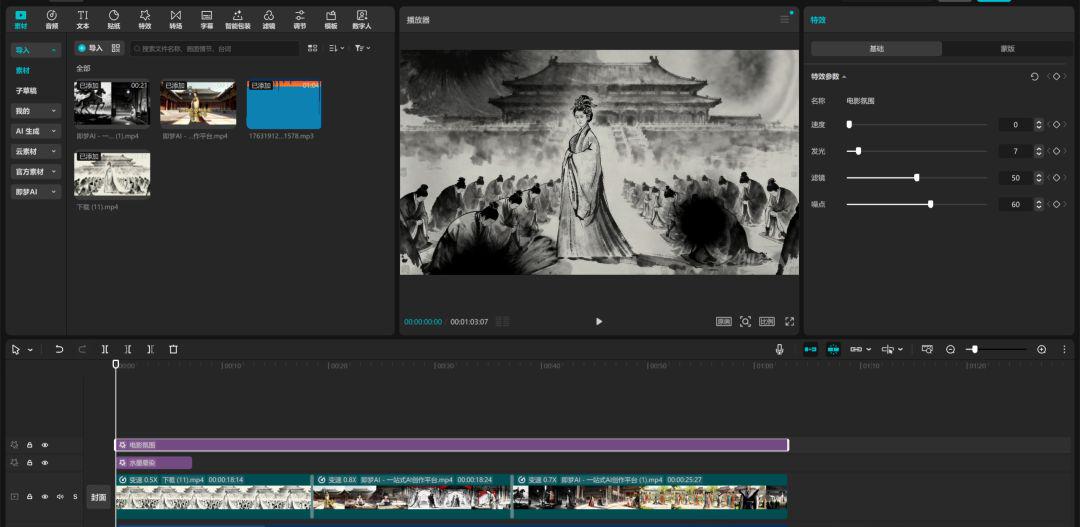Screen dimensions: 1080x527
Task: Reset effect parameters icon
Action: (1035, 76)
